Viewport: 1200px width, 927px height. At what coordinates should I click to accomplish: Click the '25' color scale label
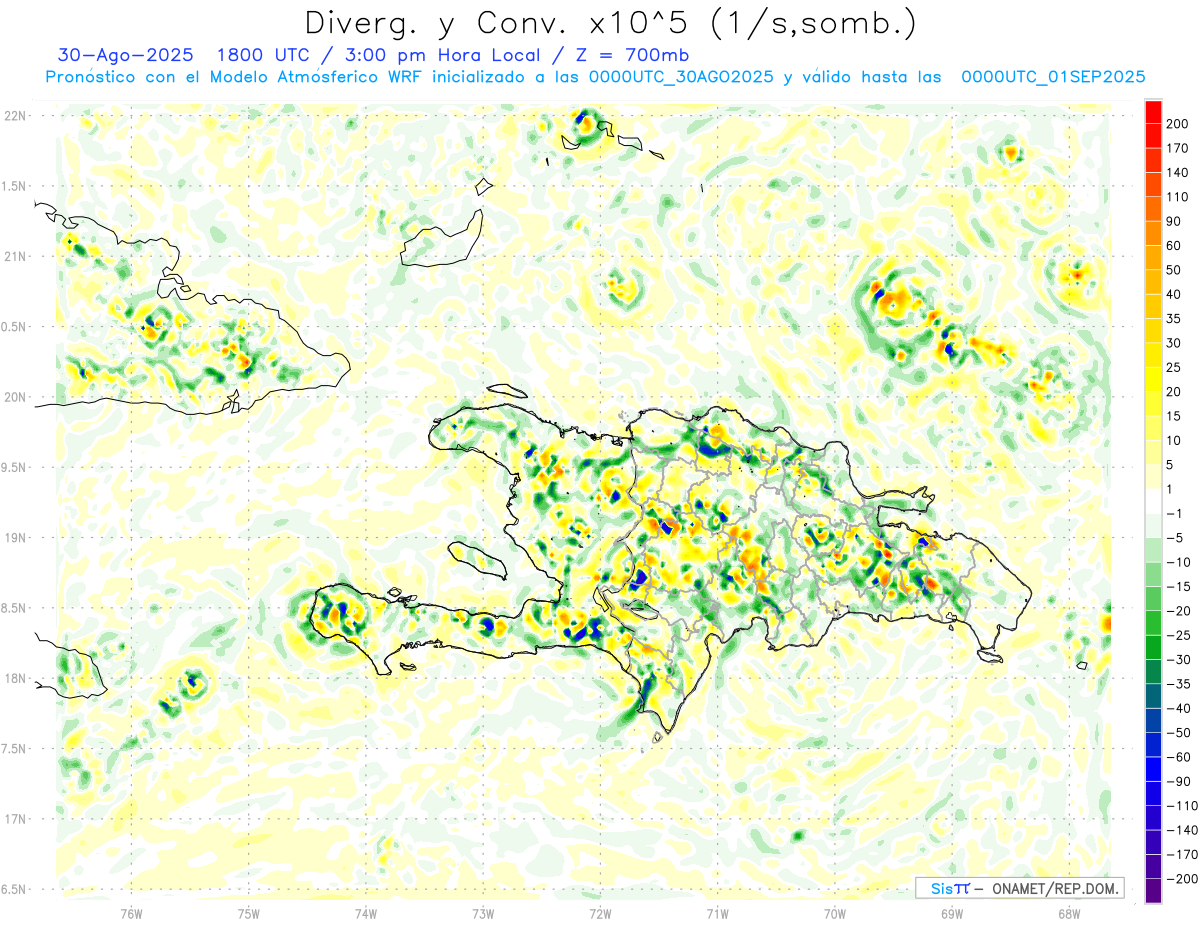click(x=1174, y=367)
